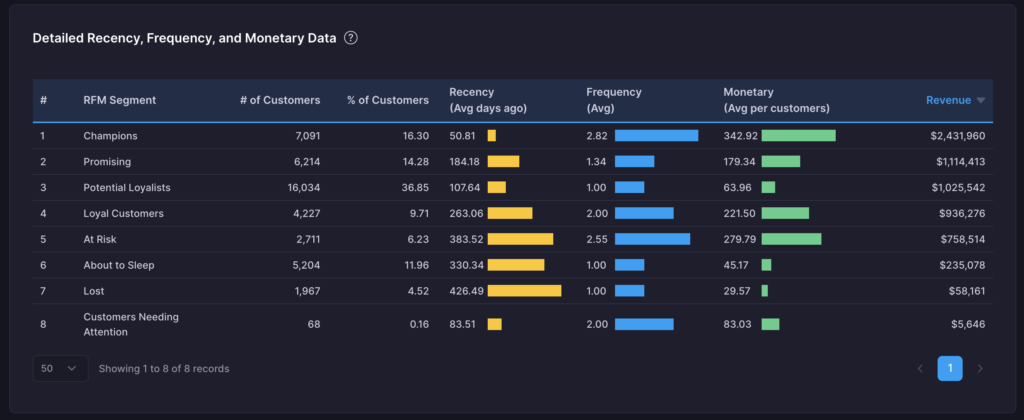Click the # index column header

[43, 101]
